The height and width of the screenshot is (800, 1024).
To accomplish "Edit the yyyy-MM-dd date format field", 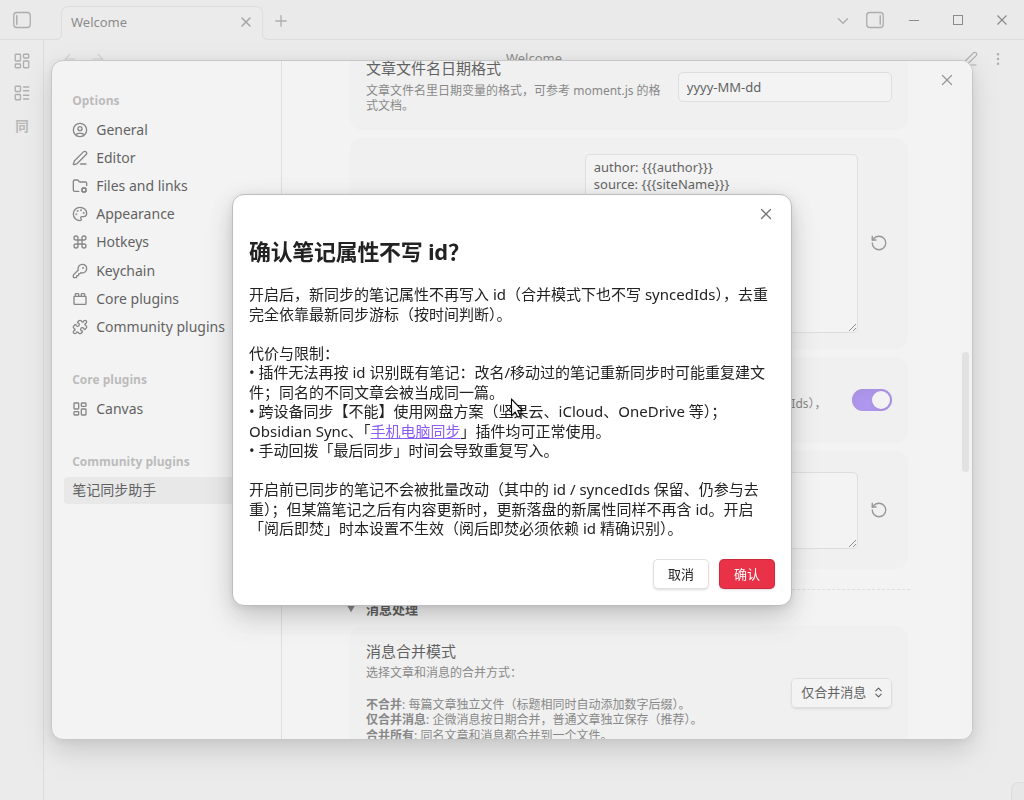I will (784, 88).
